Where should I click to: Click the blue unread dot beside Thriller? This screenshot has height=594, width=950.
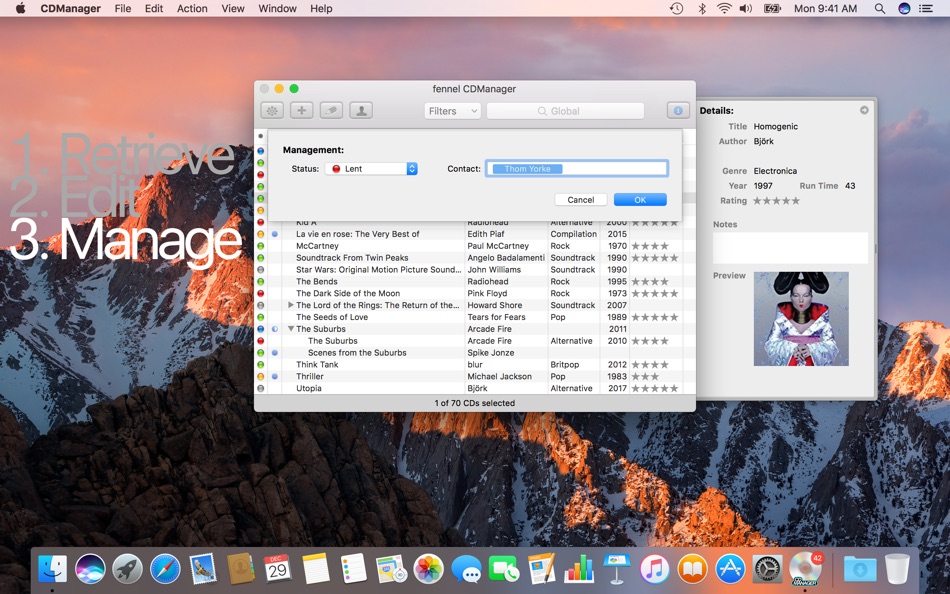275,377
